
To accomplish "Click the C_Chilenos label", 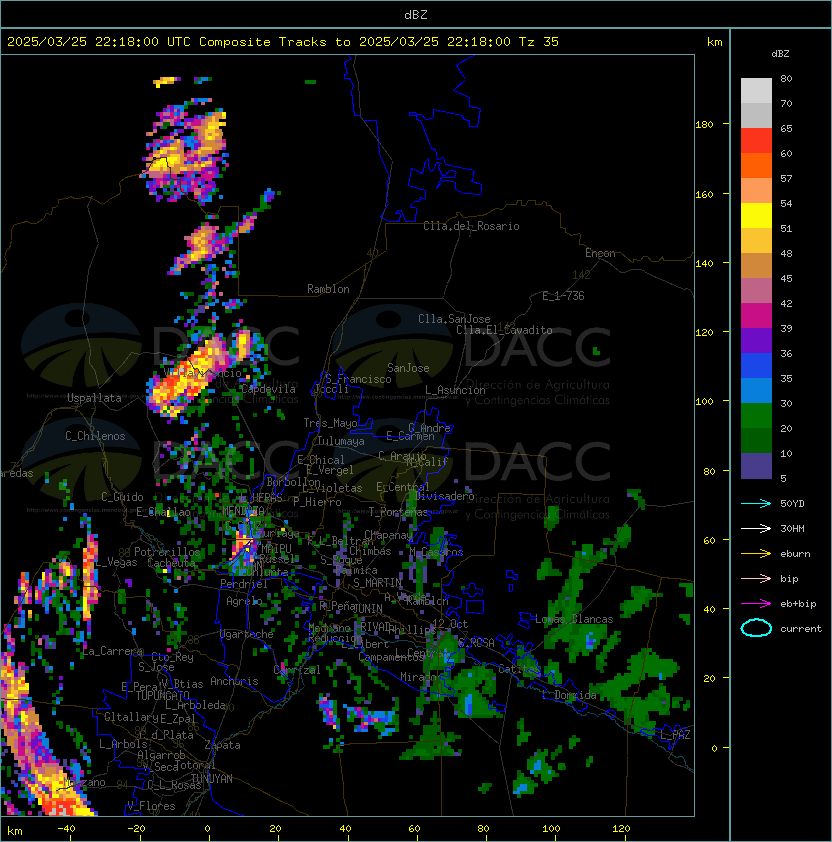I will point(95,436).
